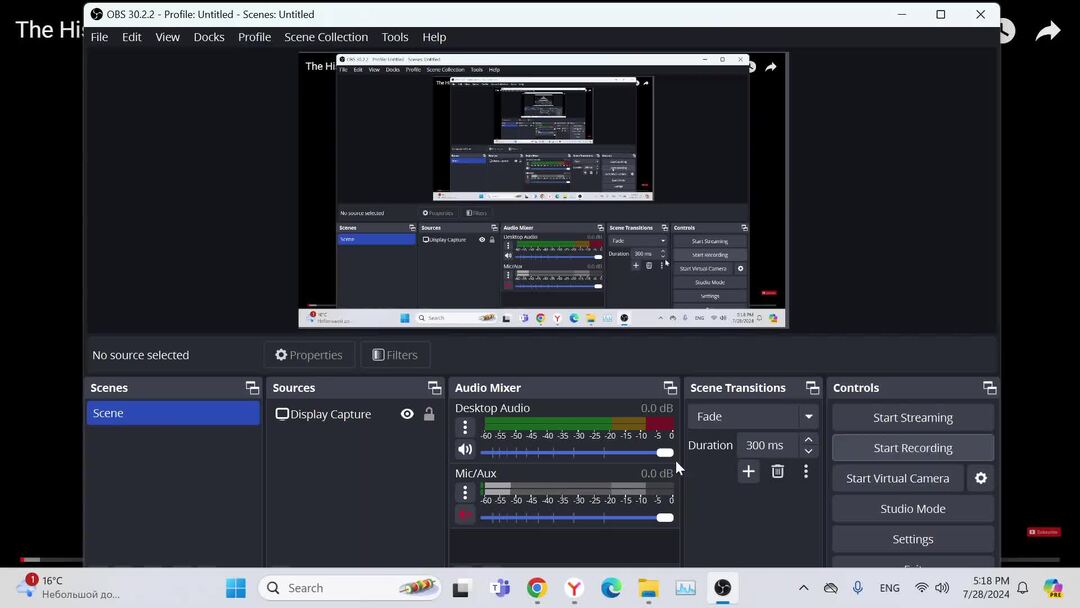Pop out the Controls dock
The height and width of the screenshot is (608, 1080).
click(990, 388)
